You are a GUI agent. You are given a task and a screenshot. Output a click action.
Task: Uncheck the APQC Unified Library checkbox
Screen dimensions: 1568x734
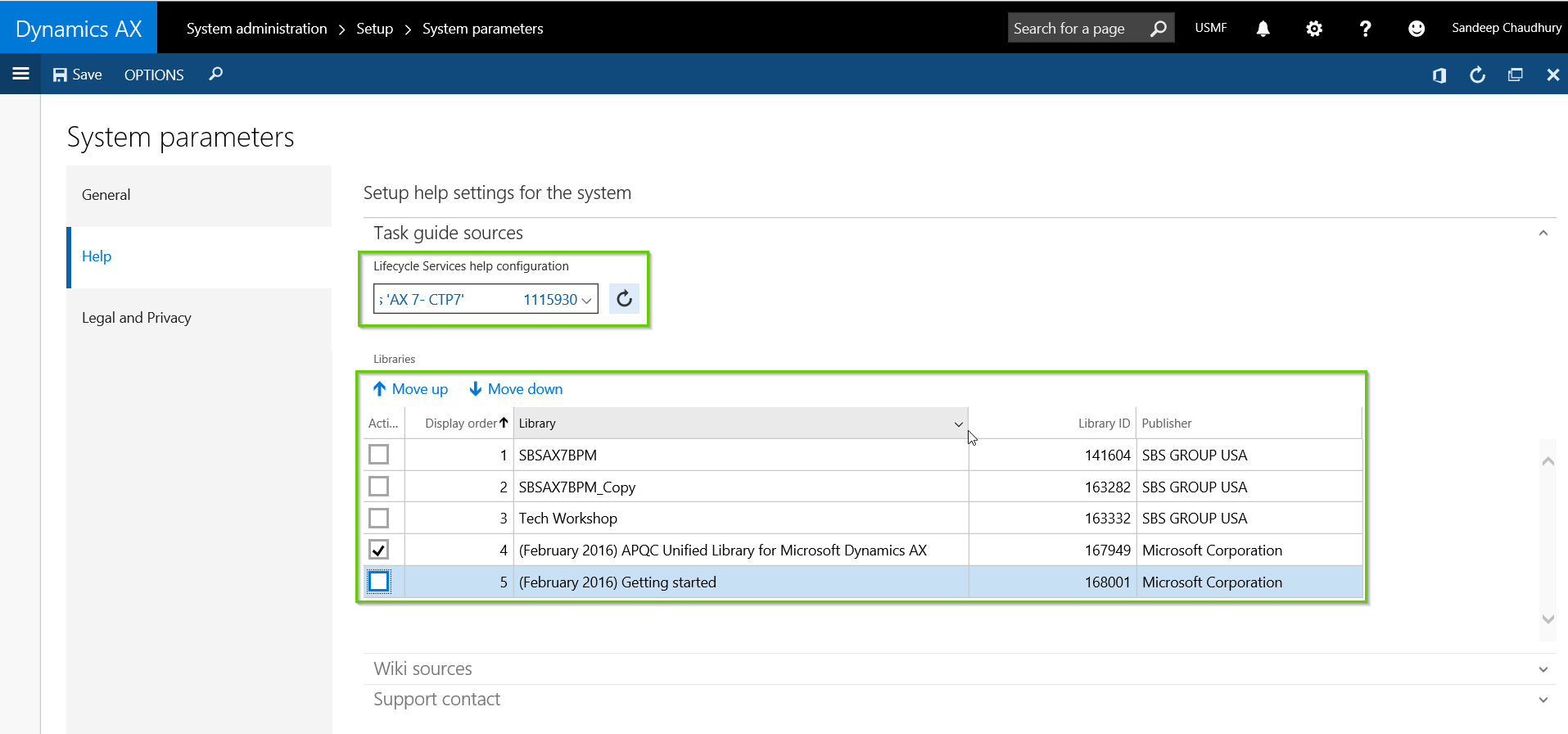(x=378, y=550)
